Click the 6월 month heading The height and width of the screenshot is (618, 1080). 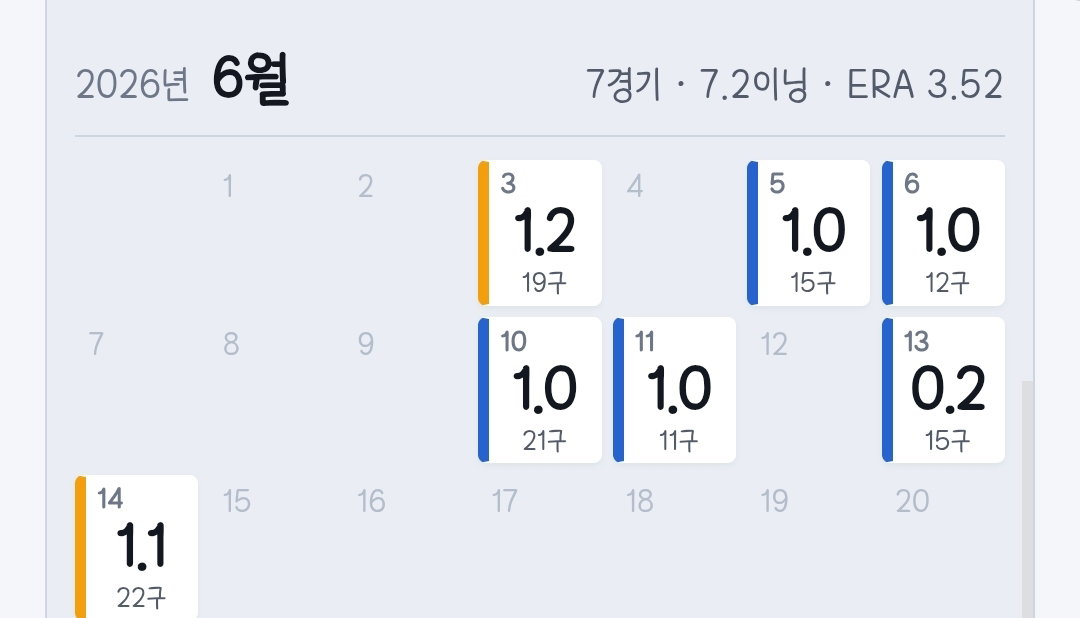pyautogui.click(x=251, y=79)
